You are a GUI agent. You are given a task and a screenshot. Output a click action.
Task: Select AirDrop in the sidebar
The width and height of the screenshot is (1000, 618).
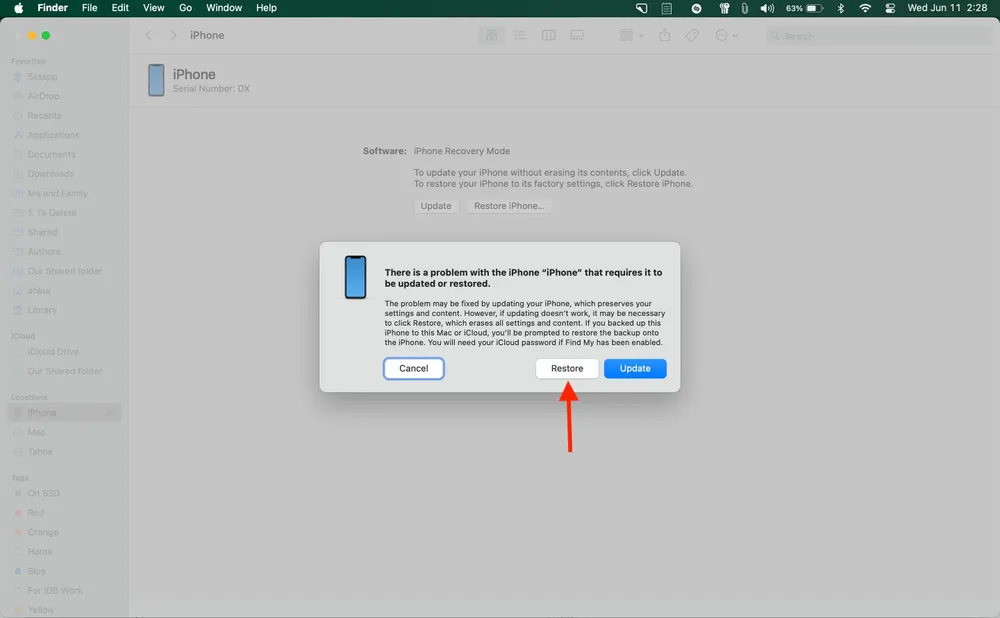(44, 96)
